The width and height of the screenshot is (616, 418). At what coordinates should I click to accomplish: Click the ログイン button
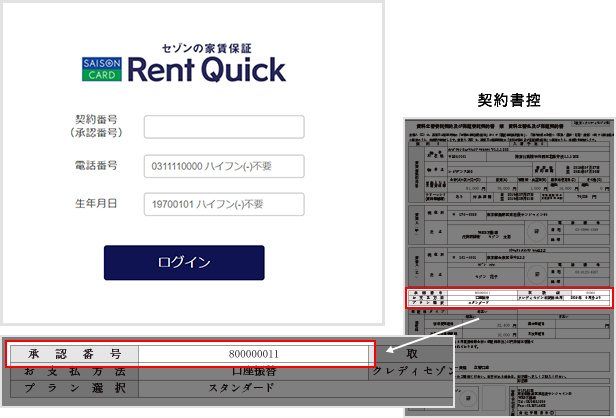184,262
